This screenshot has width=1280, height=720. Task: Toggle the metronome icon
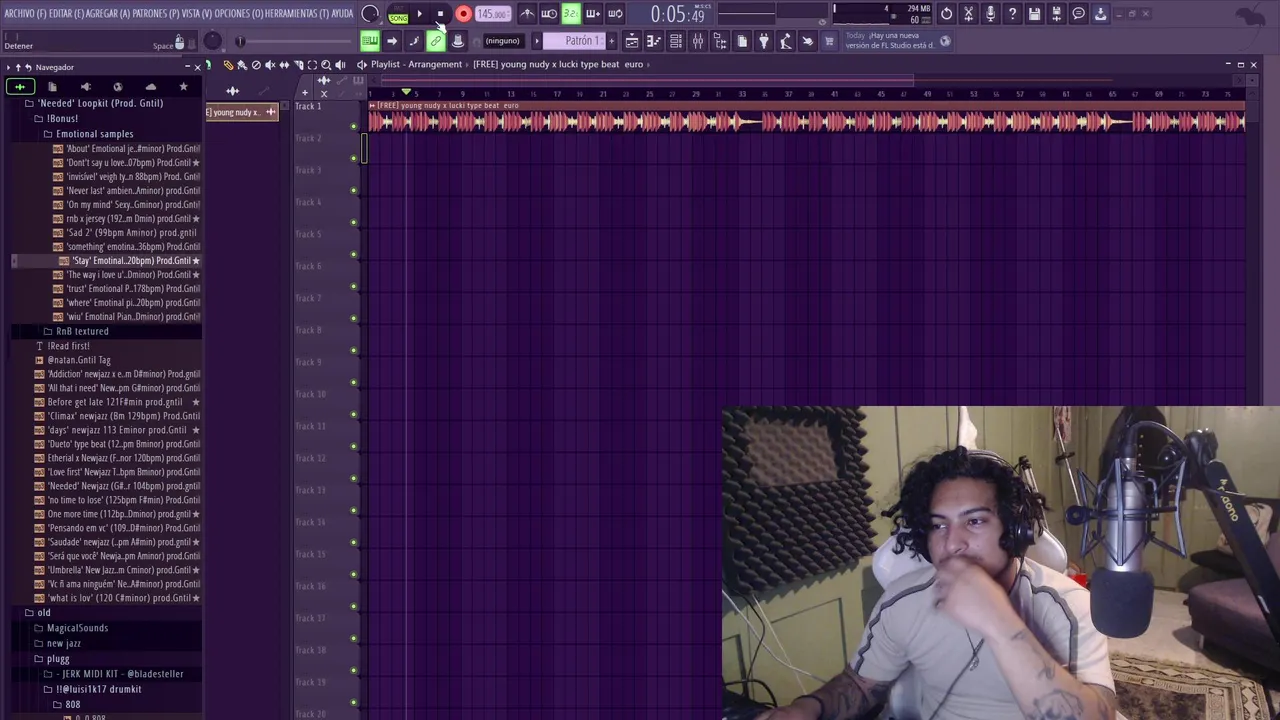point(527,14)
